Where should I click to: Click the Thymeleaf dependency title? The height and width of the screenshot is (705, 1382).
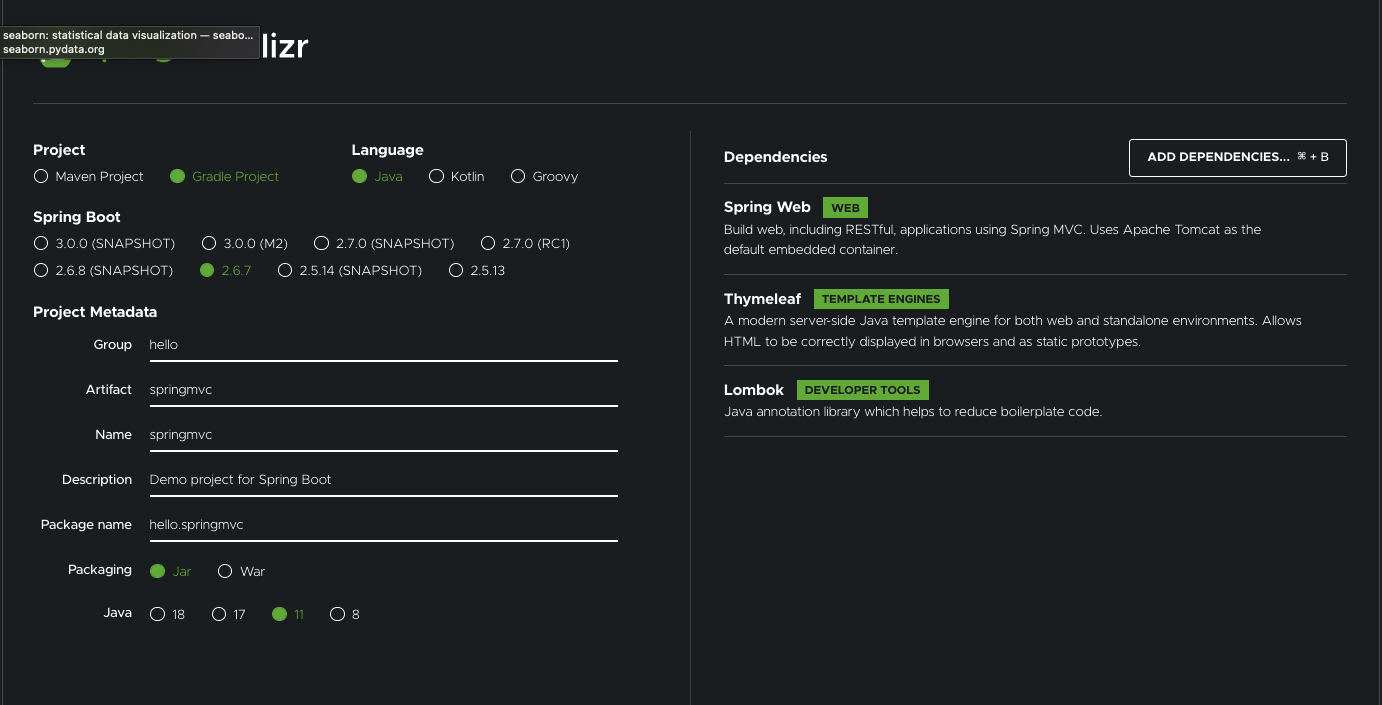[x=762, y=298]
